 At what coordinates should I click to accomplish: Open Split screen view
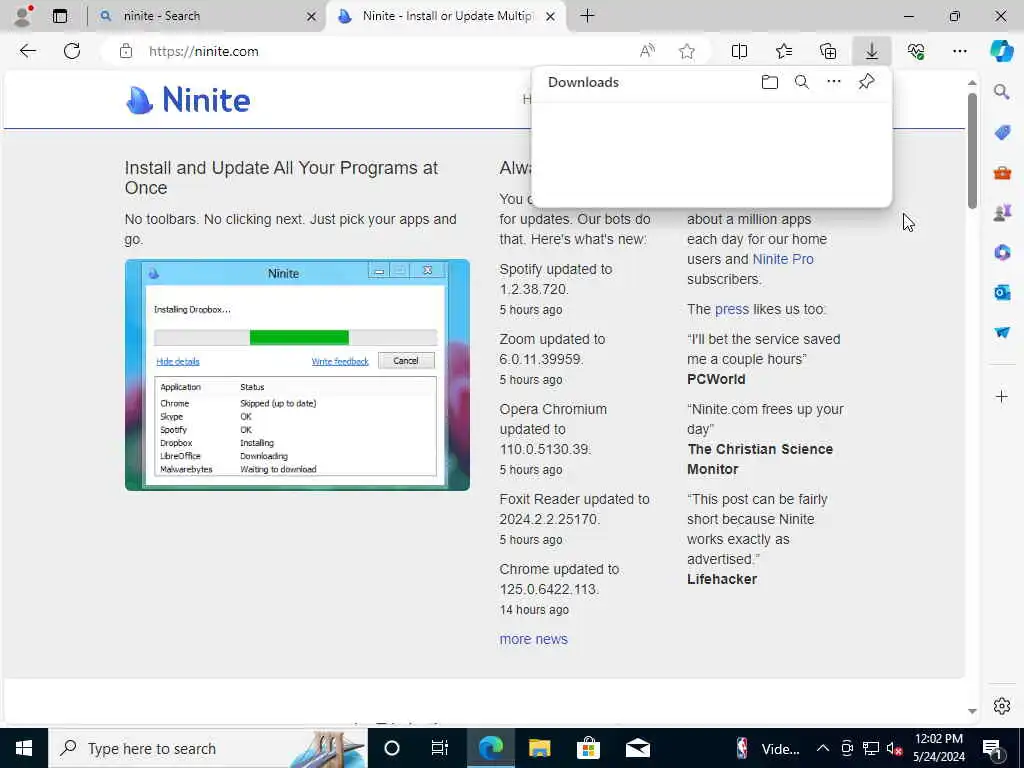pyautogui.click(x=739, y=51)
